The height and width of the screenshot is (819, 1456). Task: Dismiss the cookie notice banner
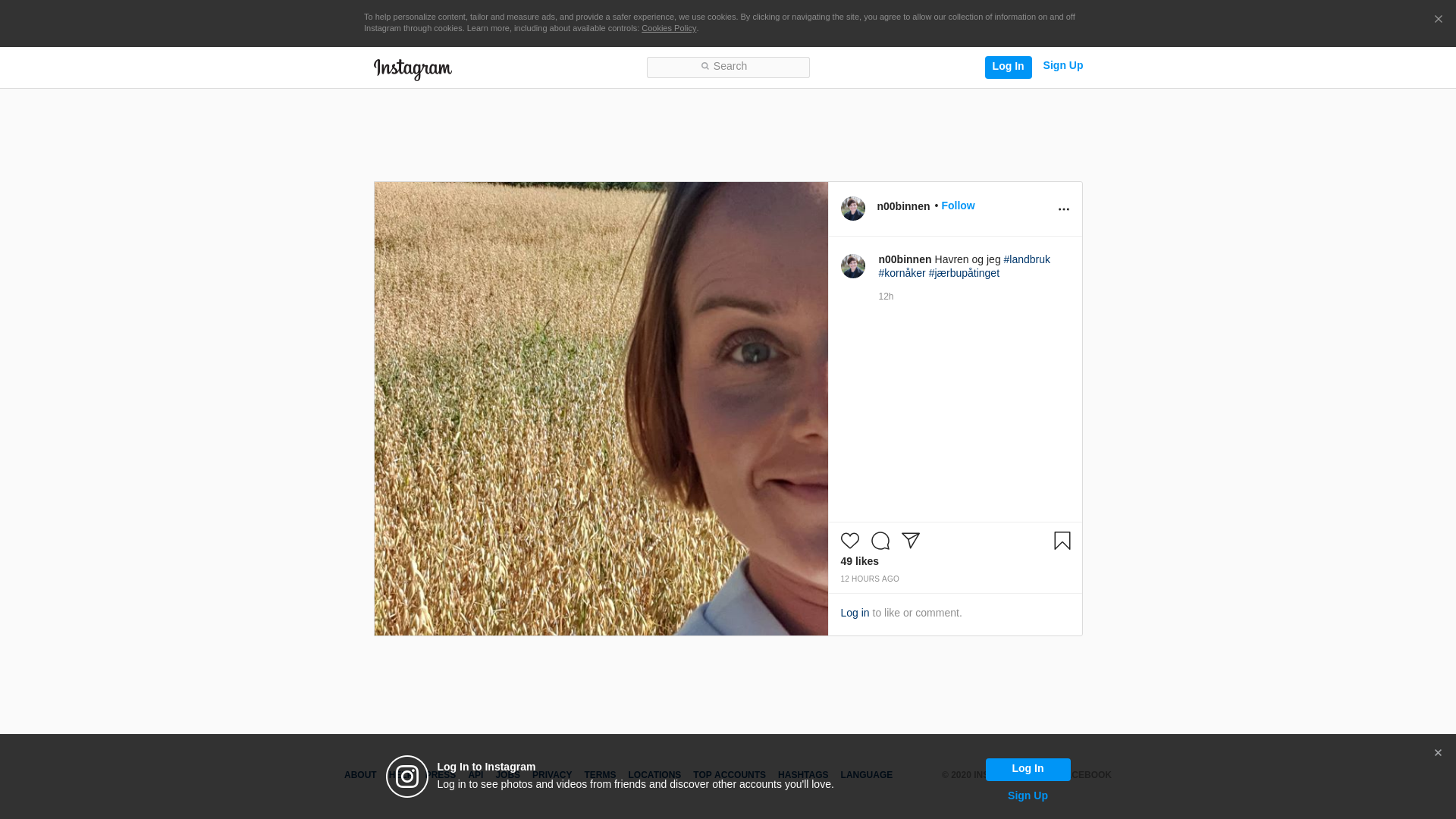(1438, 20)
